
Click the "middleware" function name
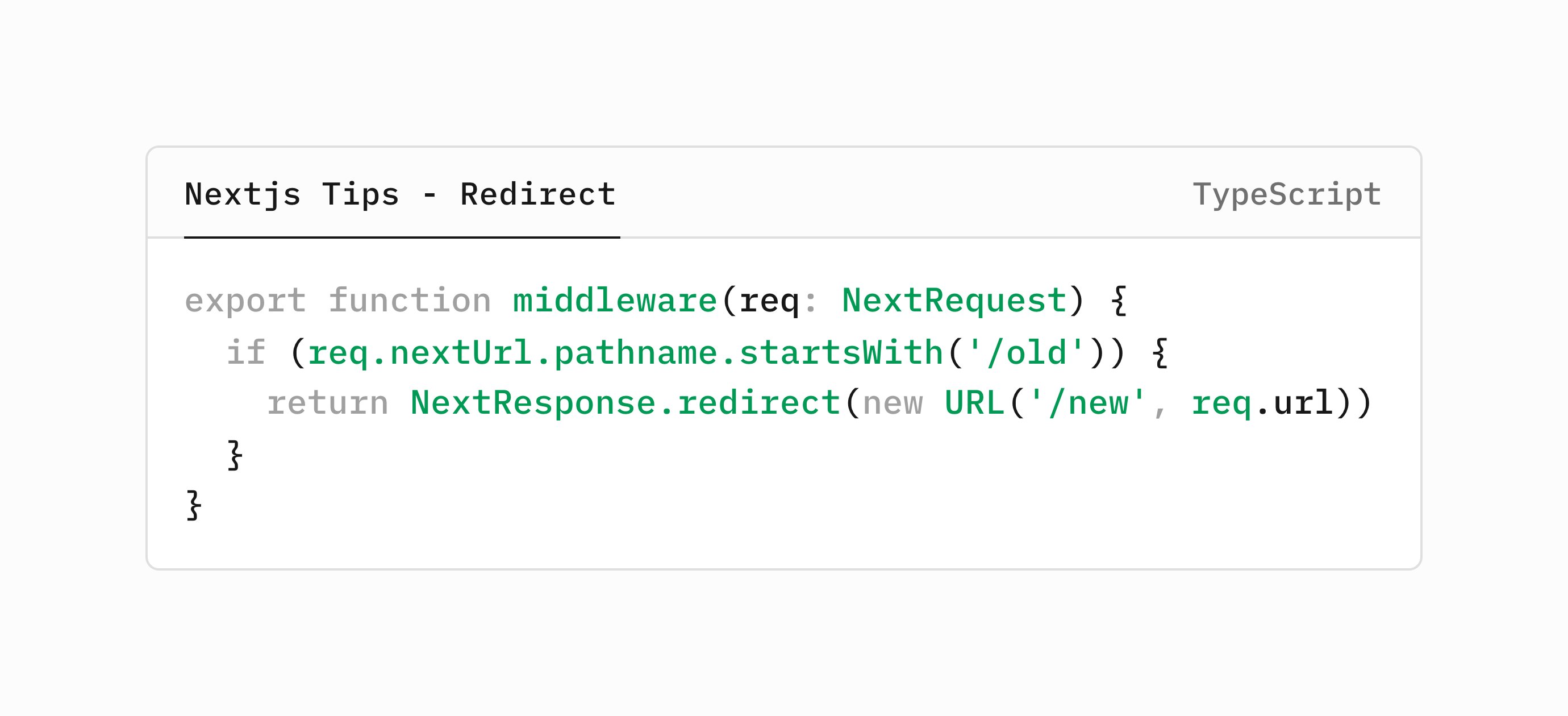click(615, 301)
